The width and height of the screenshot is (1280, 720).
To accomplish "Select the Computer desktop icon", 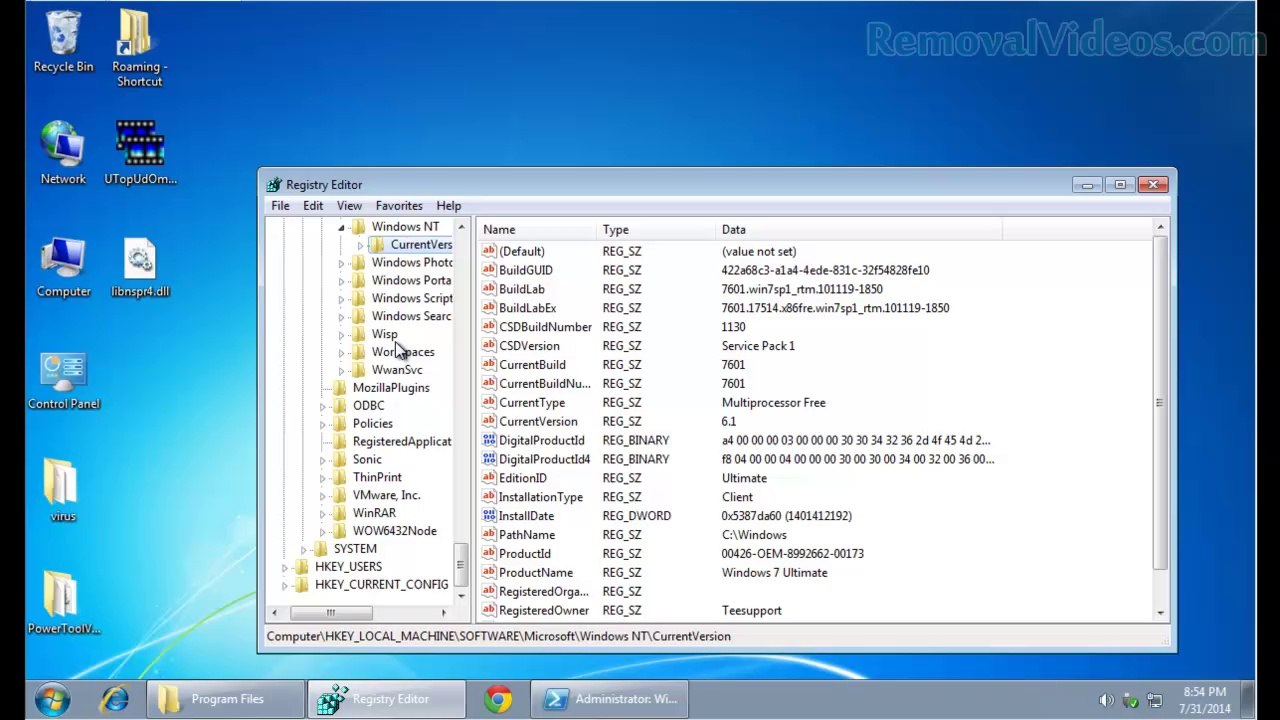I will [x=63, y=267].
